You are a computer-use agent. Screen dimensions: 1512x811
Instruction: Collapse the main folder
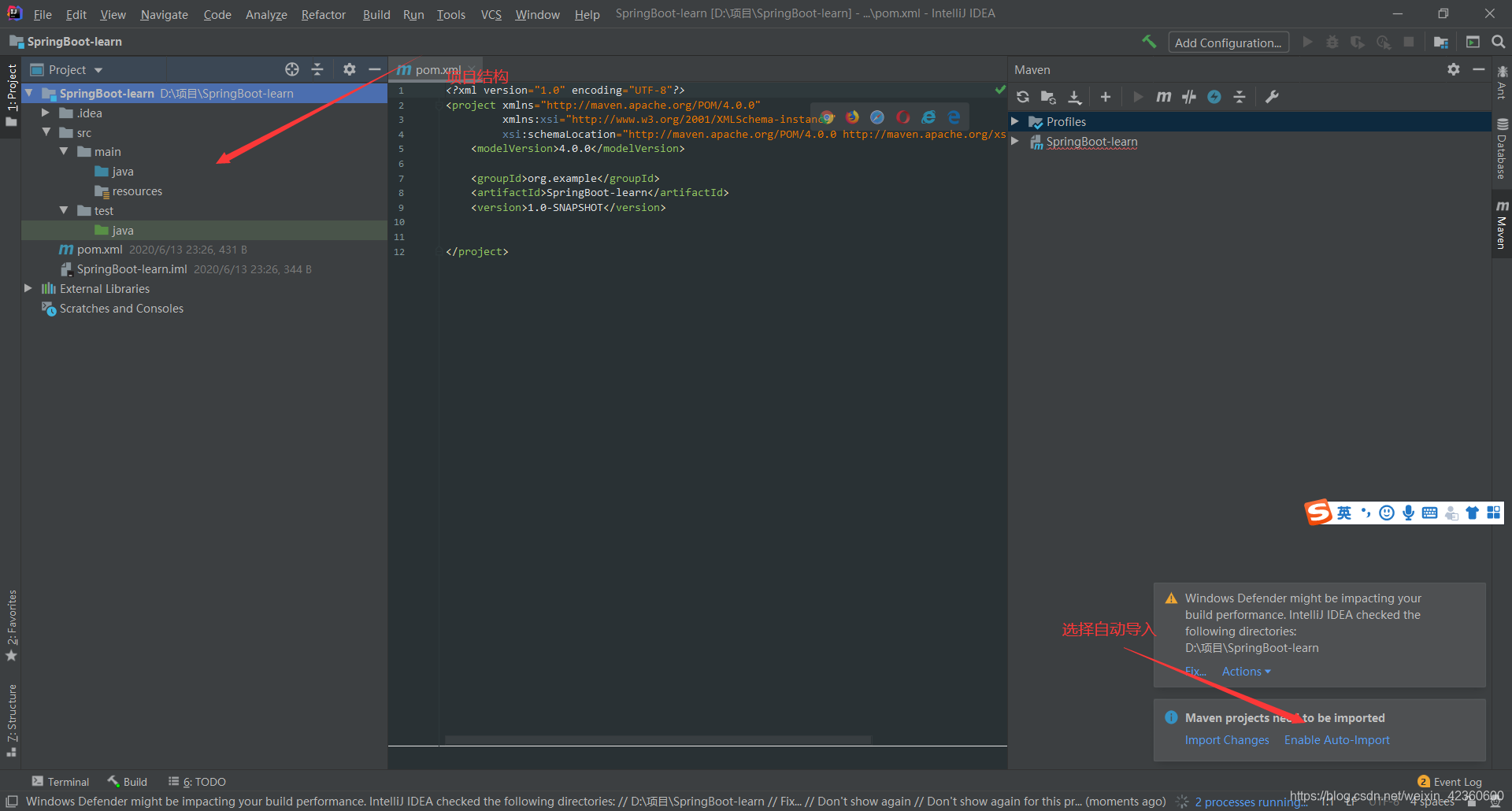(64, 151)
